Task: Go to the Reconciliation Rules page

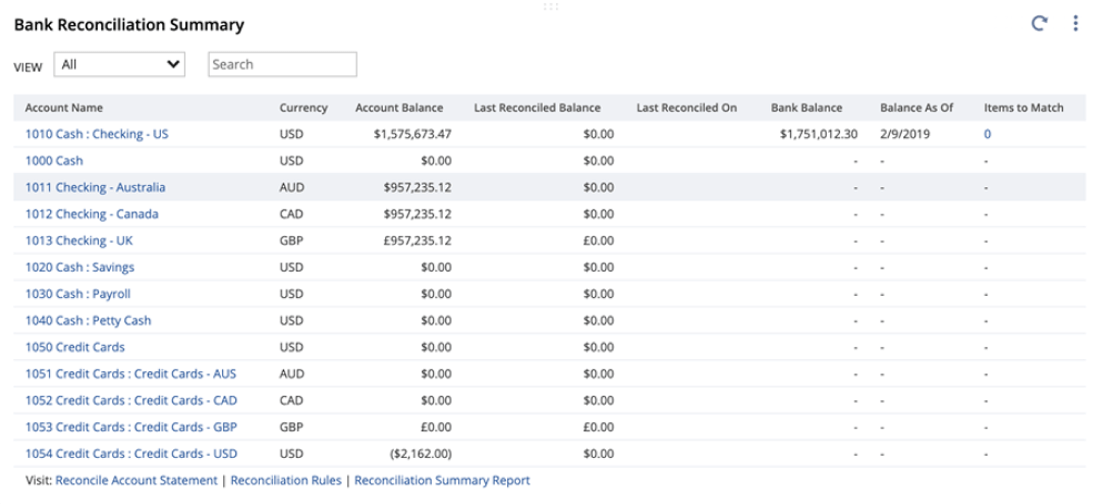Action: point(285,480)
